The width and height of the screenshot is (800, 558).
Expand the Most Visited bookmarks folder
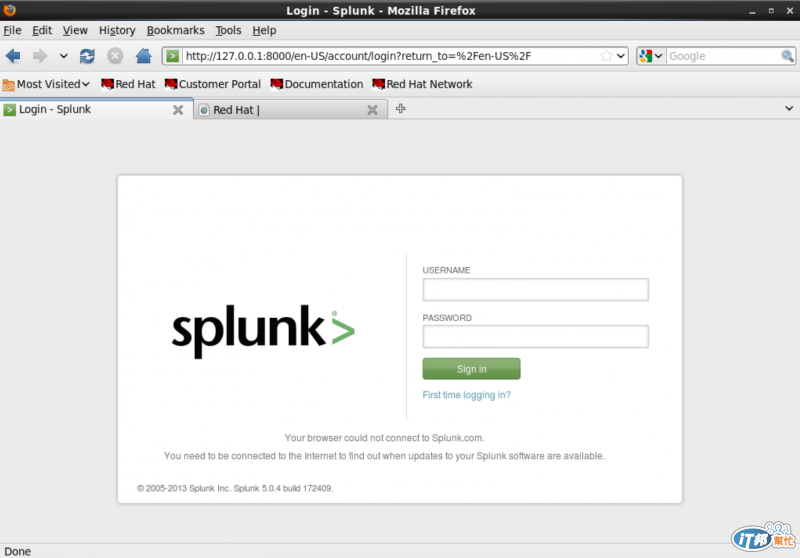(46, 84)
